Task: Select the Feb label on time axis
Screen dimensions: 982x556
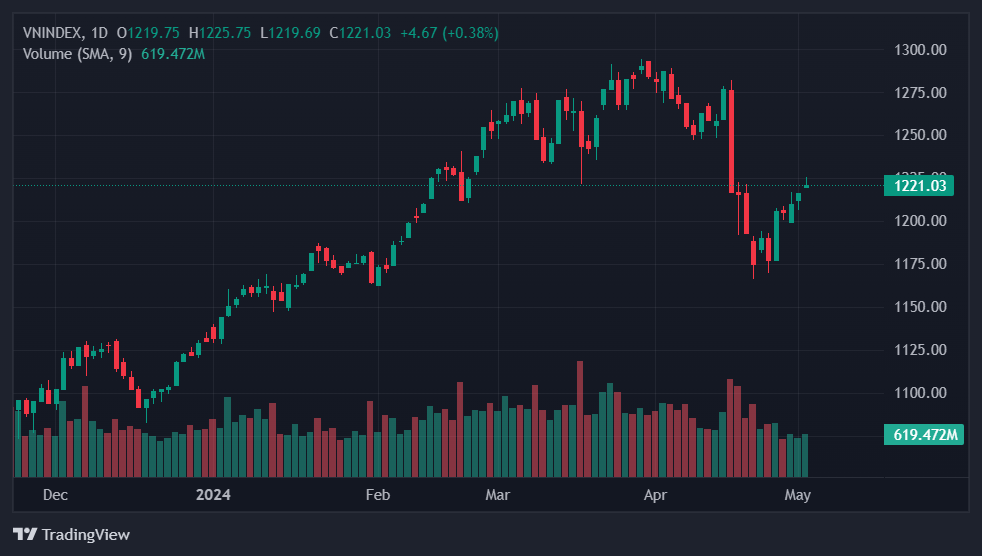Action: tap(377, 495)
